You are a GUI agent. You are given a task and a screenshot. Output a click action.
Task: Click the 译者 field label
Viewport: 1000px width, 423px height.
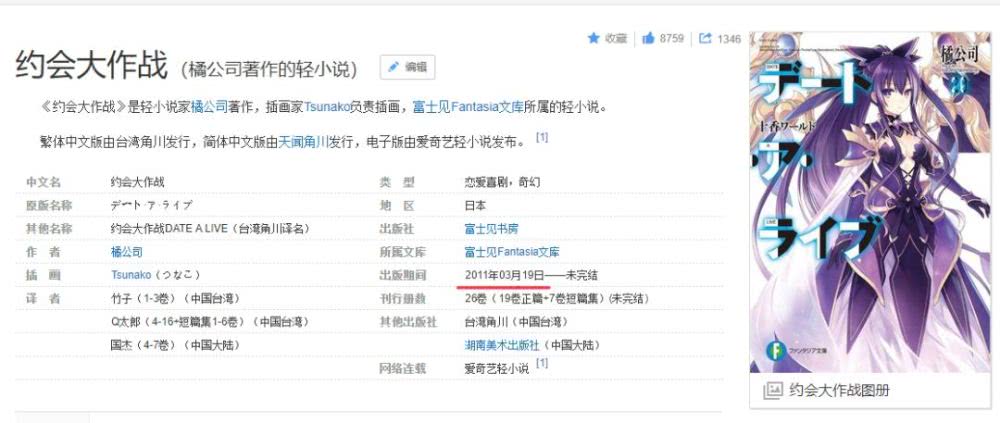pos(43,299)
